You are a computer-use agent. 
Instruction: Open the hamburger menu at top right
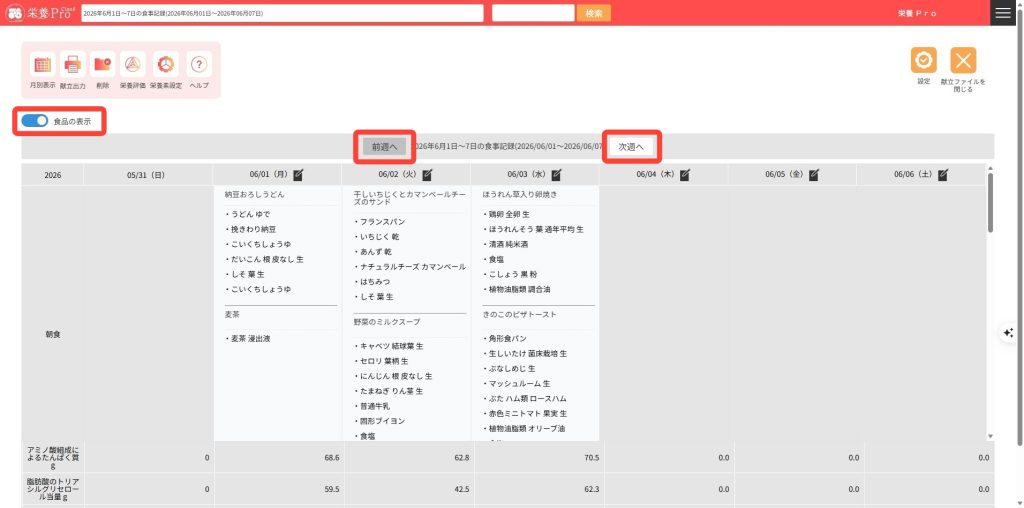click(1002, 12)
